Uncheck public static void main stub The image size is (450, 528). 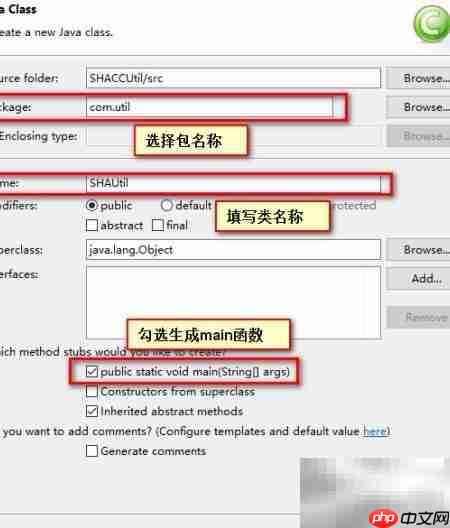click(92, 371)
